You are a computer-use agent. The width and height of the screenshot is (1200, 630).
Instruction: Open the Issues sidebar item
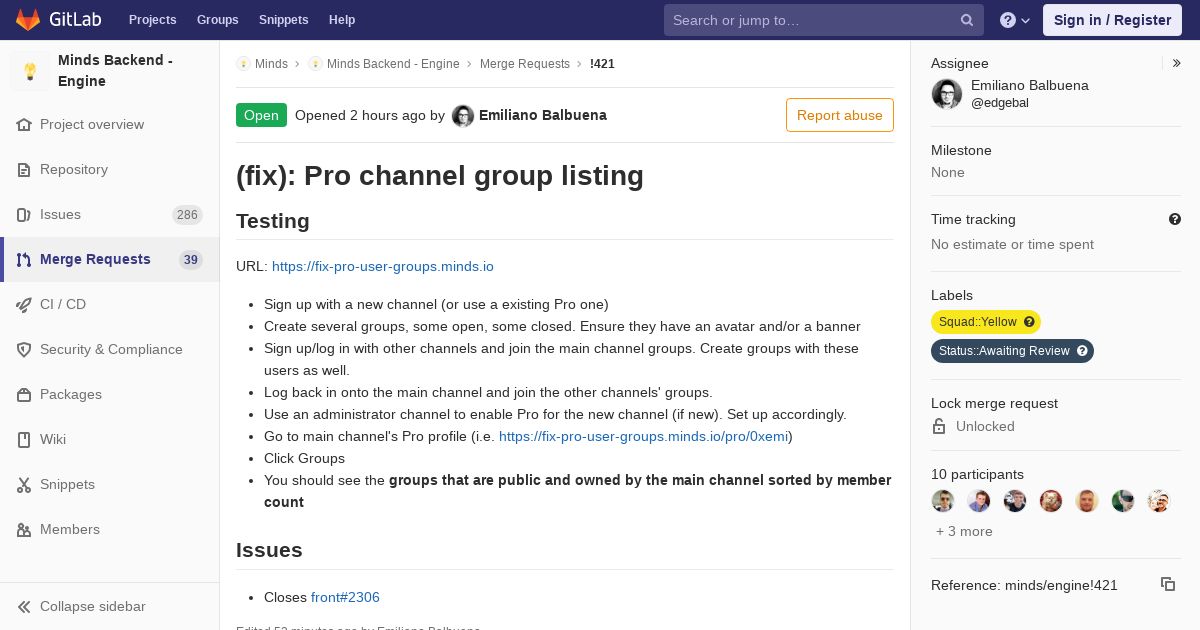pos(110,215)
